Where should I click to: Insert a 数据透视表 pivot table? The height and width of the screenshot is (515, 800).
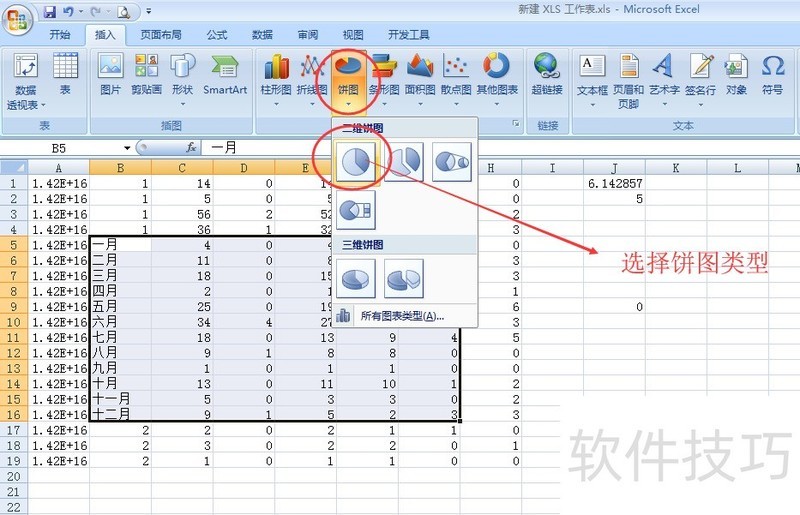click(x=26, y=82)
